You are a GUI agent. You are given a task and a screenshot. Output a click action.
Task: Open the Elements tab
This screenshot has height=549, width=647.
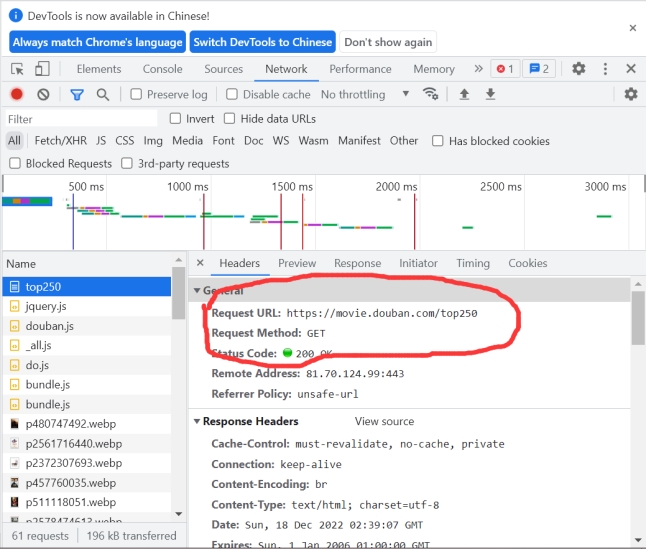[99, 69]
